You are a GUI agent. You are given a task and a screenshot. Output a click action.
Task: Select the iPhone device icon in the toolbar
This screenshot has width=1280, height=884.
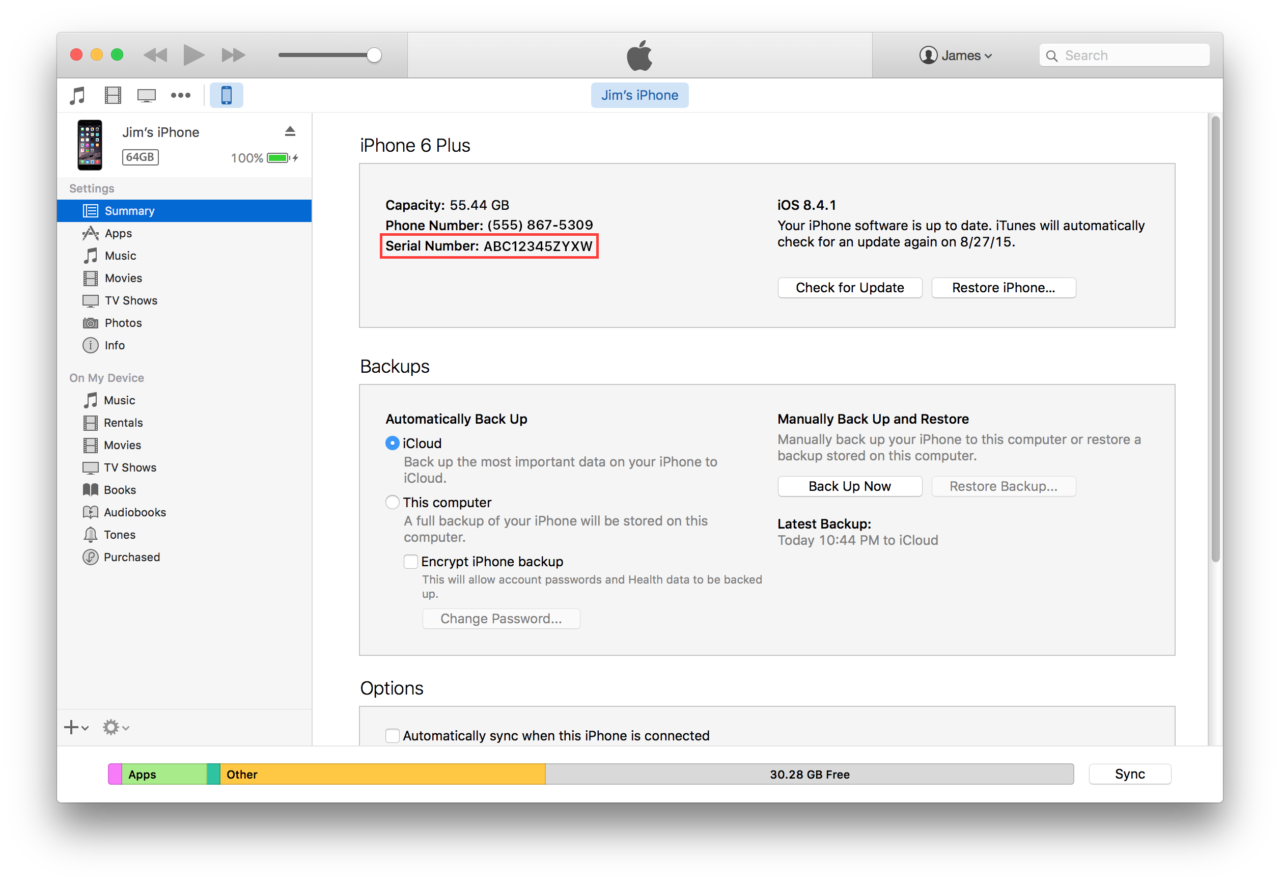226,94
